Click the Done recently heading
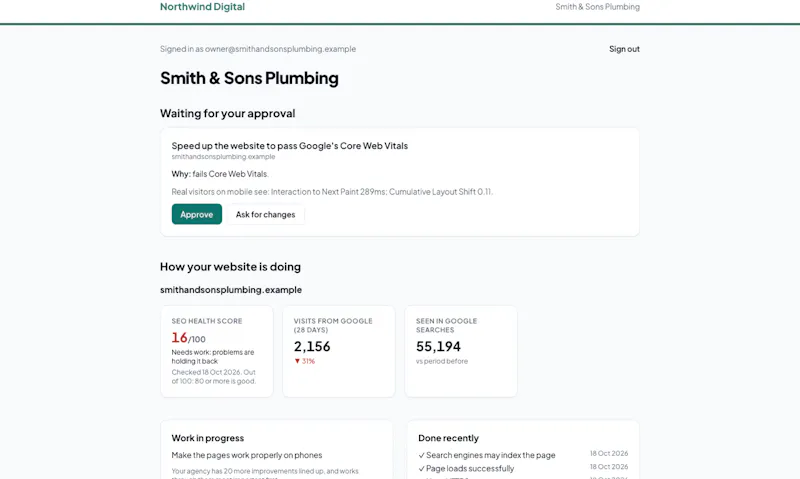The image size is (800, 479). [448, 438]
